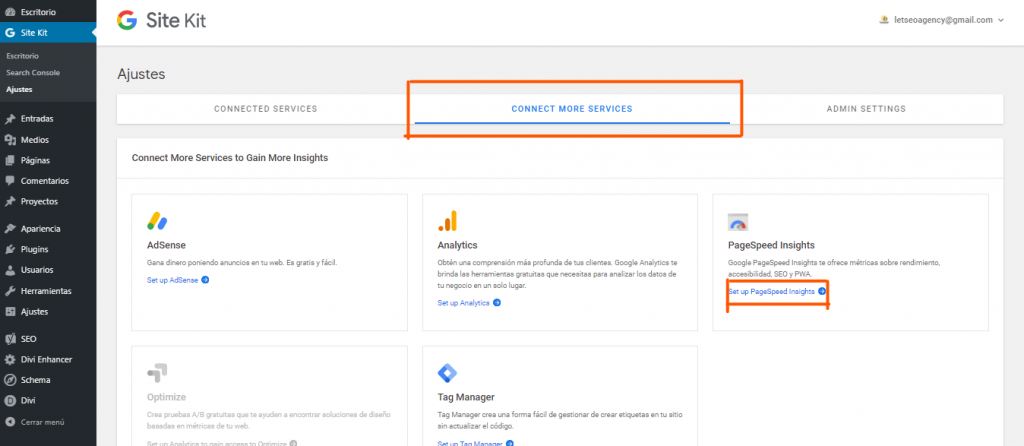Open Search Console in Site Kit submenu
This screenshot has width=1024, height=446.
(x=33, y=72)
